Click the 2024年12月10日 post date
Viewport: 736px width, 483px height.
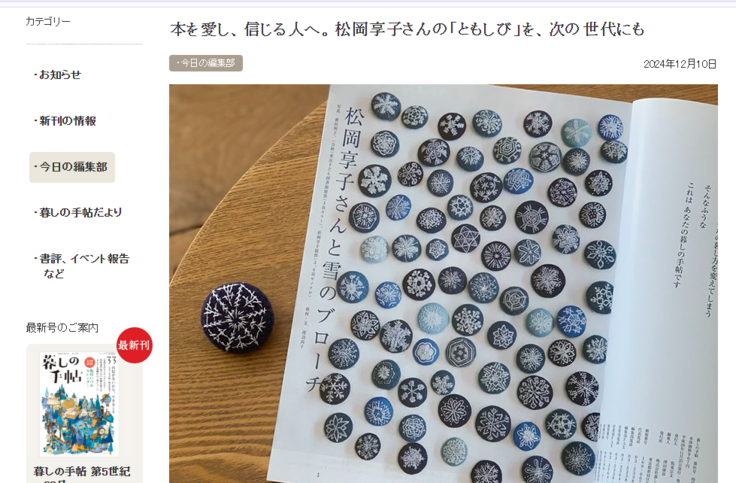pos(680,64)
